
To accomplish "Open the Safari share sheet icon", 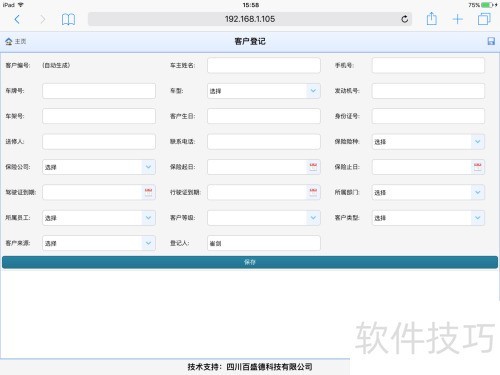I will tap(432, 19).
